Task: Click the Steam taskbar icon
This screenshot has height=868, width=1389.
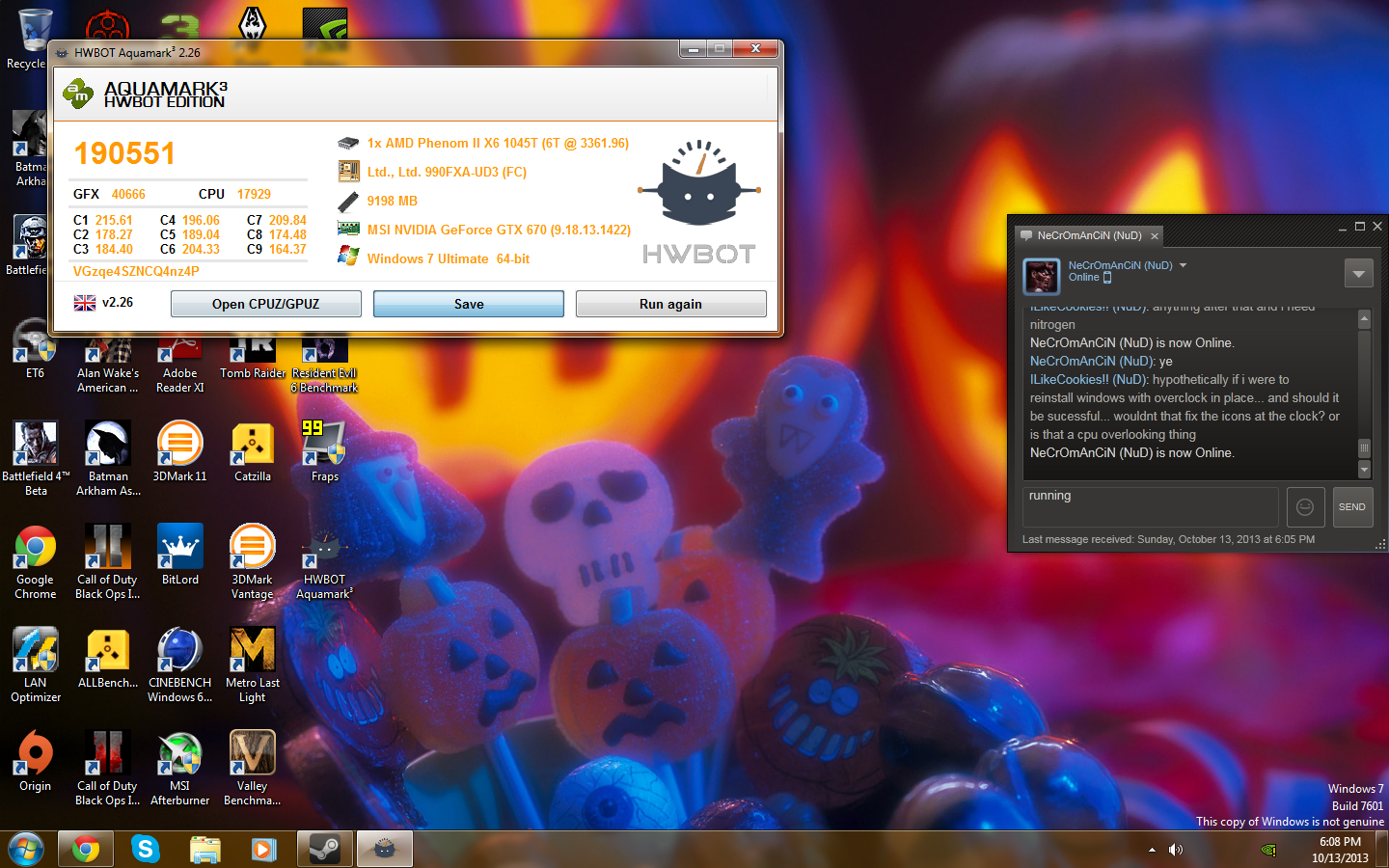Action: tap(324, 850)
